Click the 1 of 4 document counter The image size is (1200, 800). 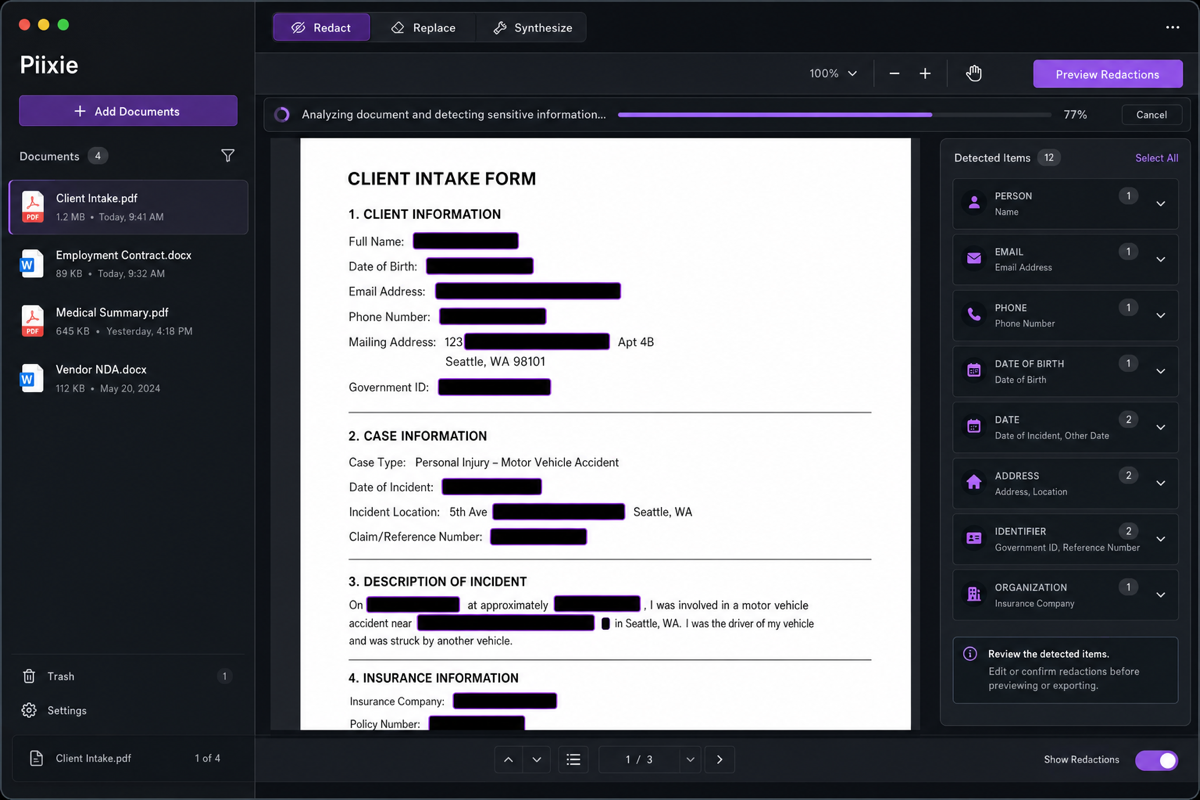(x=207, y=759)
